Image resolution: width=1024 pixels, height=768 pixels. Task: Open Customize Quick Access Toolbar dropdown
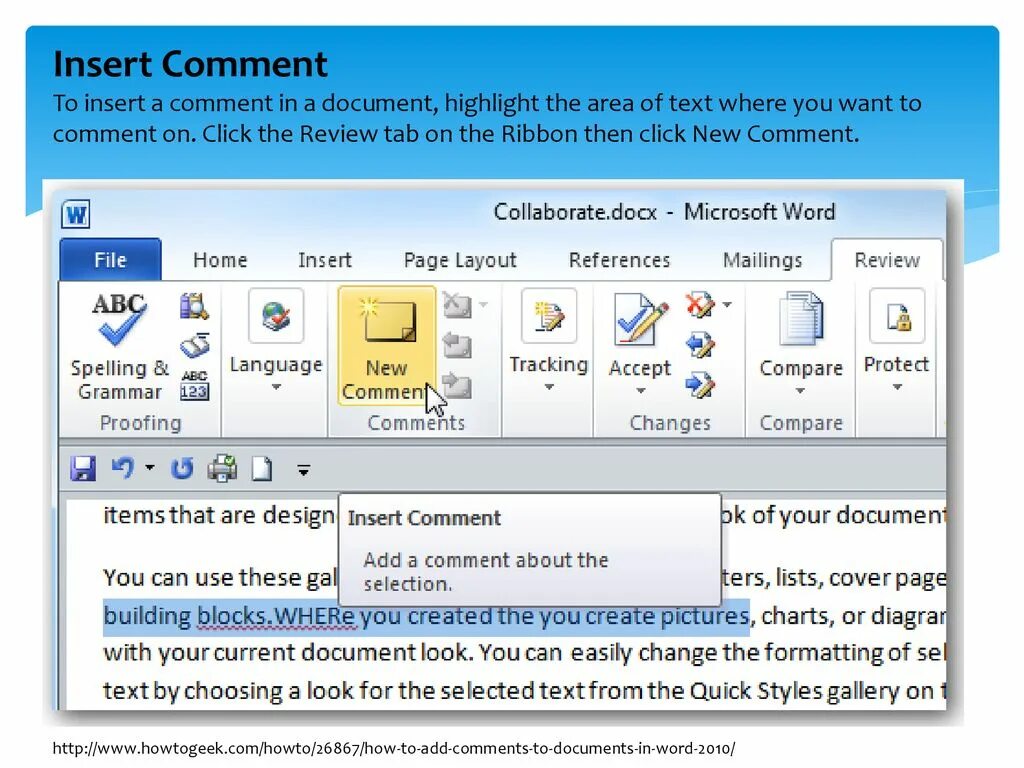pos(304,470)
